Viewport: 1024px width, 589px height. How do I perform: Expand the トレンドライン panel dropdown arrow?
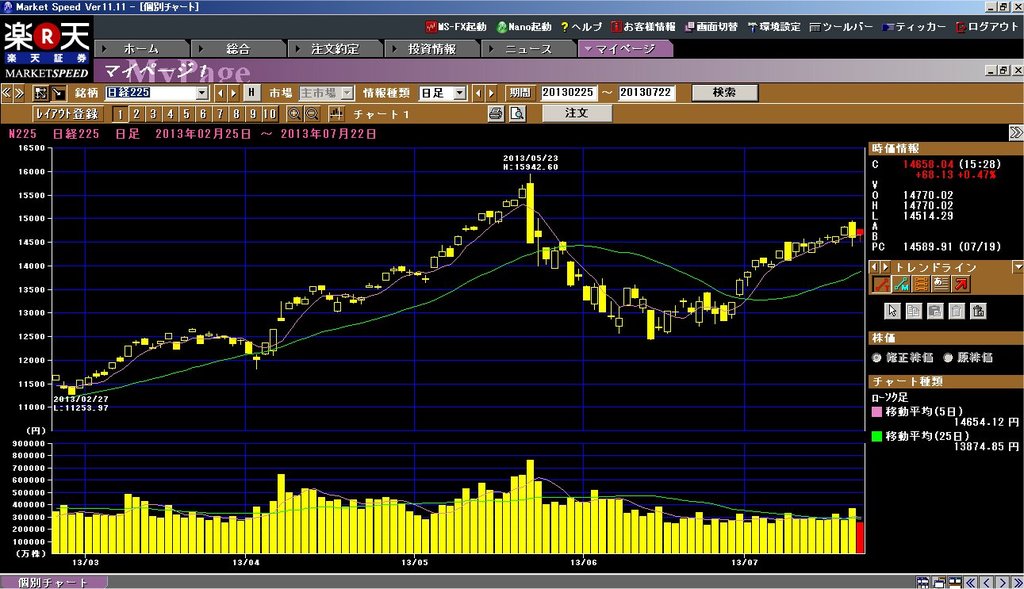click(x=1016, y=267)
